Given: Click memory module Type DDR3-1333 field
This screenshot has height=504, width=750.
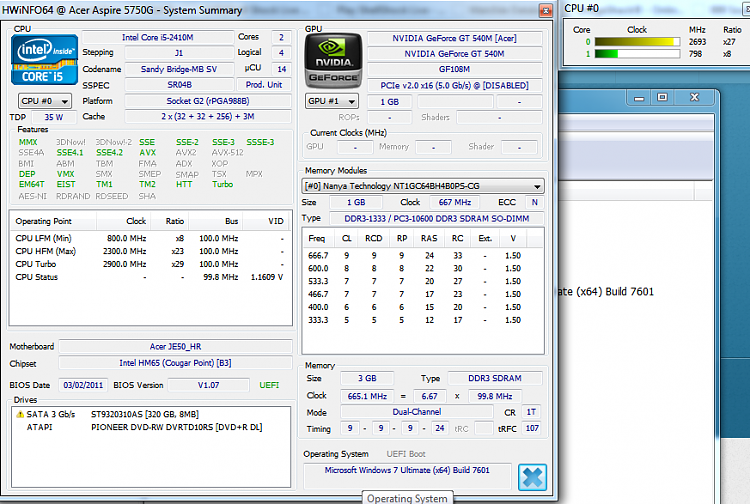Looking at the screenshot, I should click(437, 219).
